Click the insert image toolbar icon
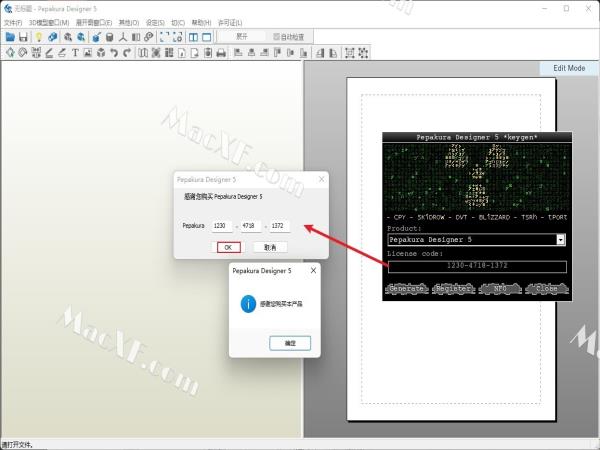This screenshot has height=450, width=600. (88, 52)
